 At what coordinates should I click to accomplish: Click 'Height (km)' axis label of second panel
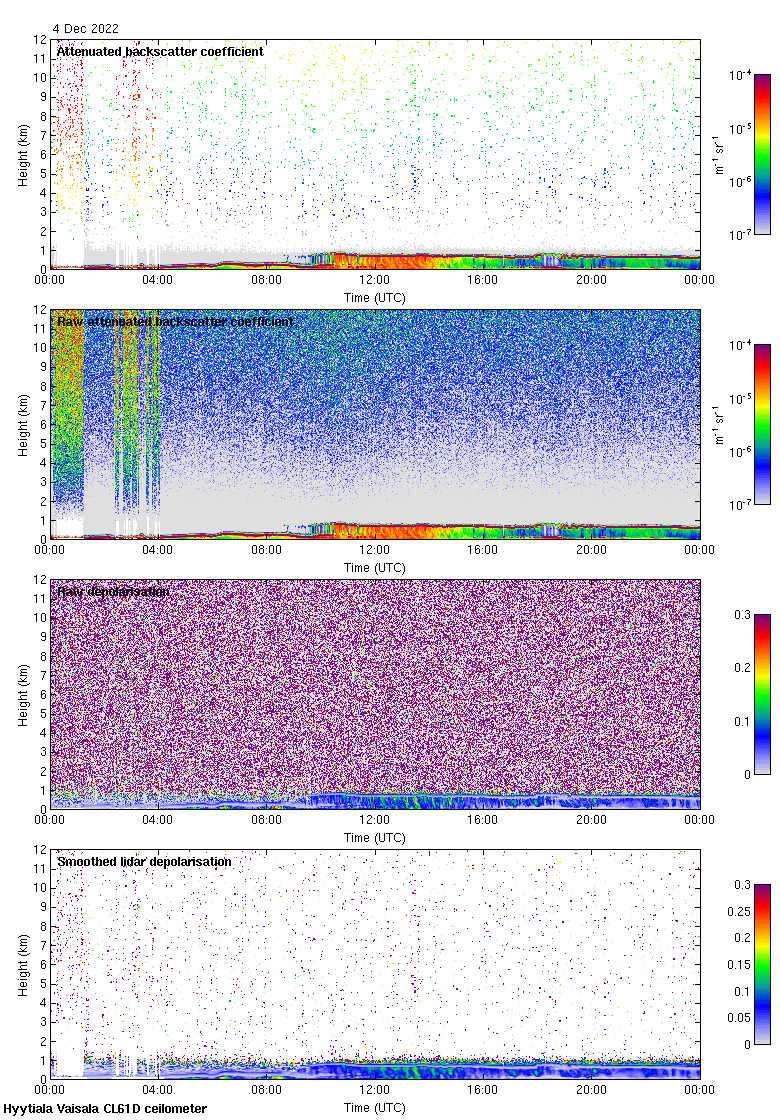pos(24,425)
